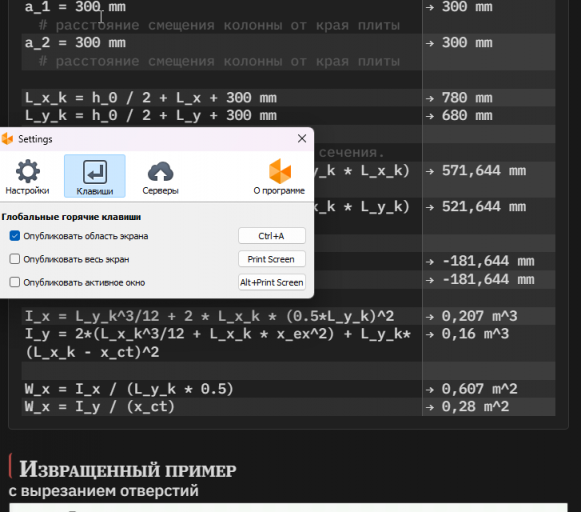Click the result 0,16 m^3
The height and width of the screenshot is (512, 581).
click(475, 334)
